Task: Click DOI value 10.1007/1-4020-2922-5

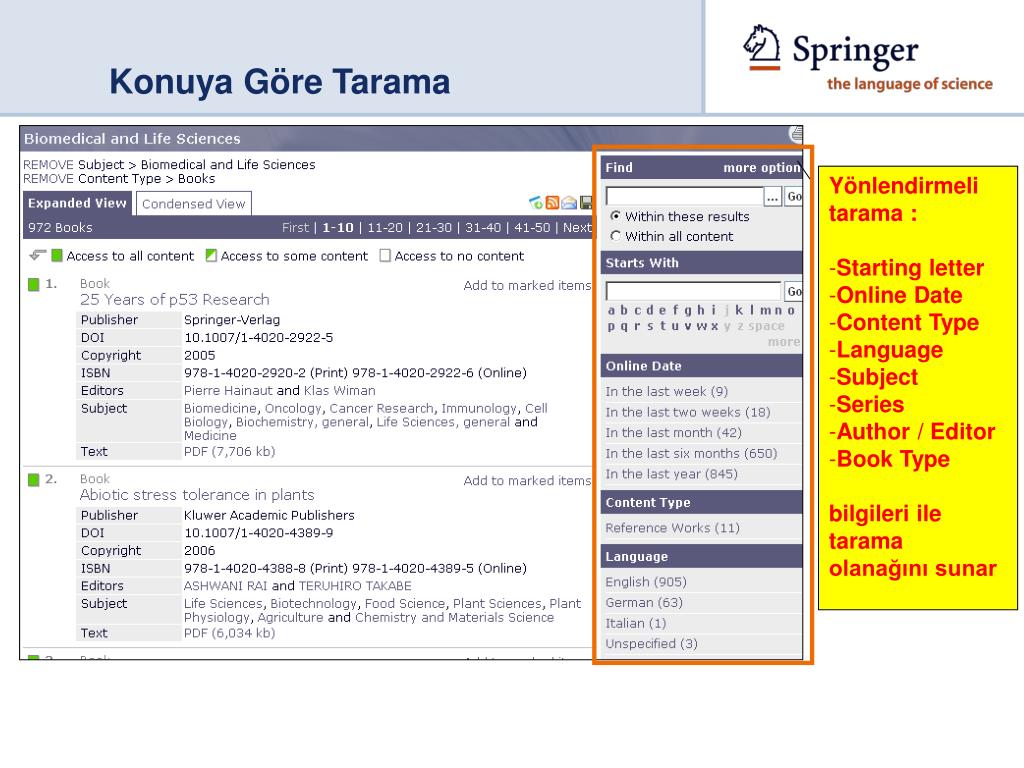Action: coord(258,338)
